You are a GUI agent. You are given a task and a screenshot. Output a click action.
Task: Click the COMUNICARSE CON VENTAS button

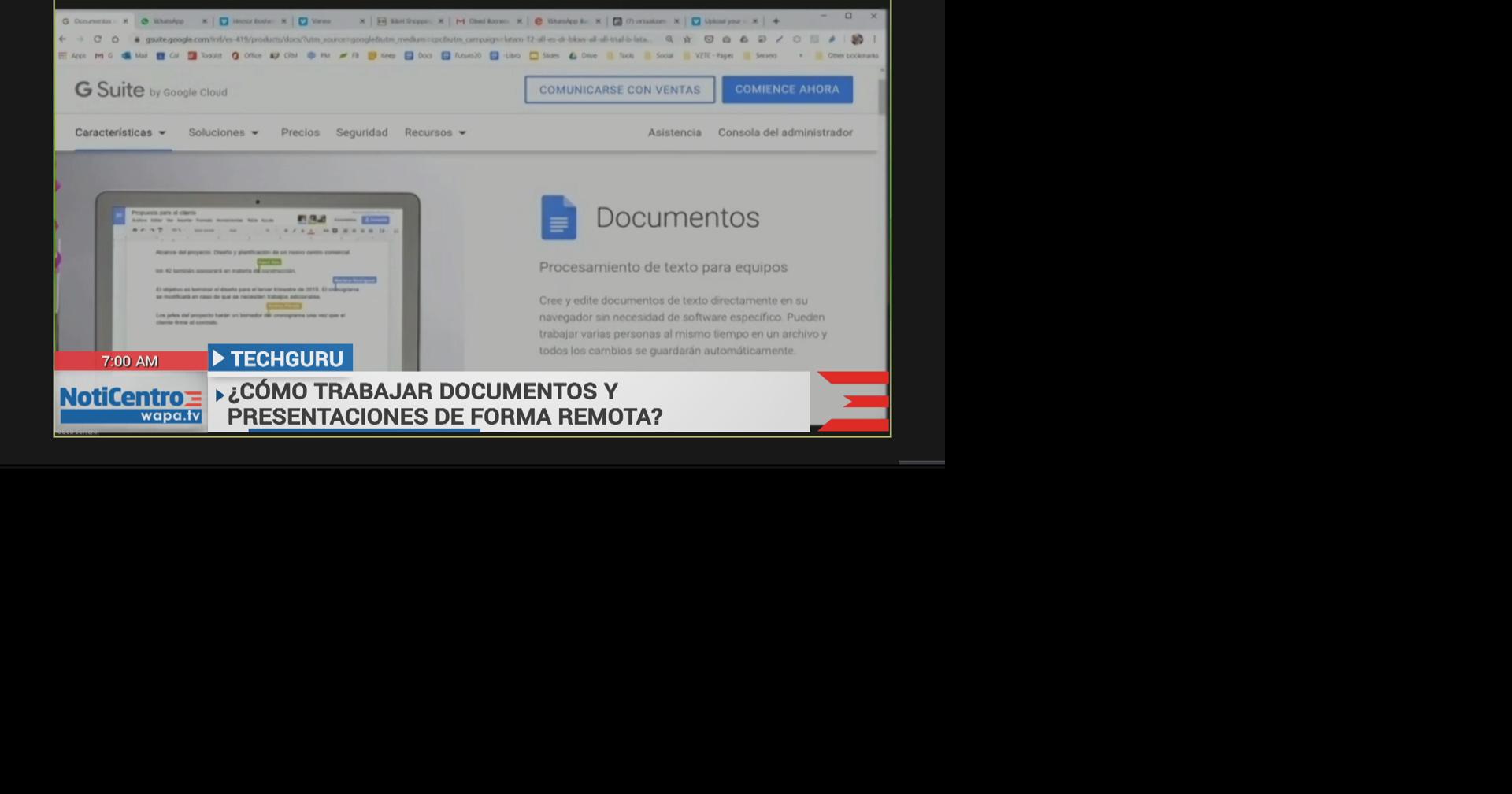[x=619, y=89]
